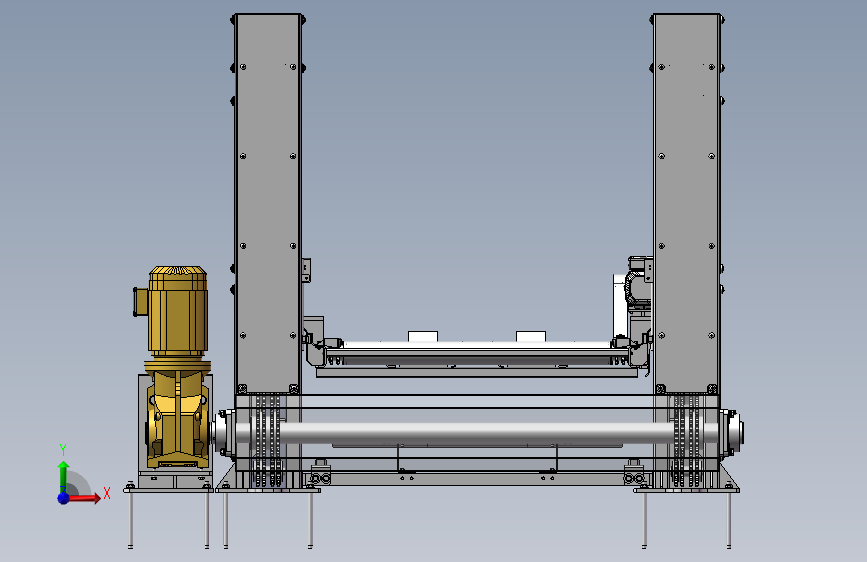
Task: Select the red X-axis arrow of the triad
Action: click(x=84, y=498)
